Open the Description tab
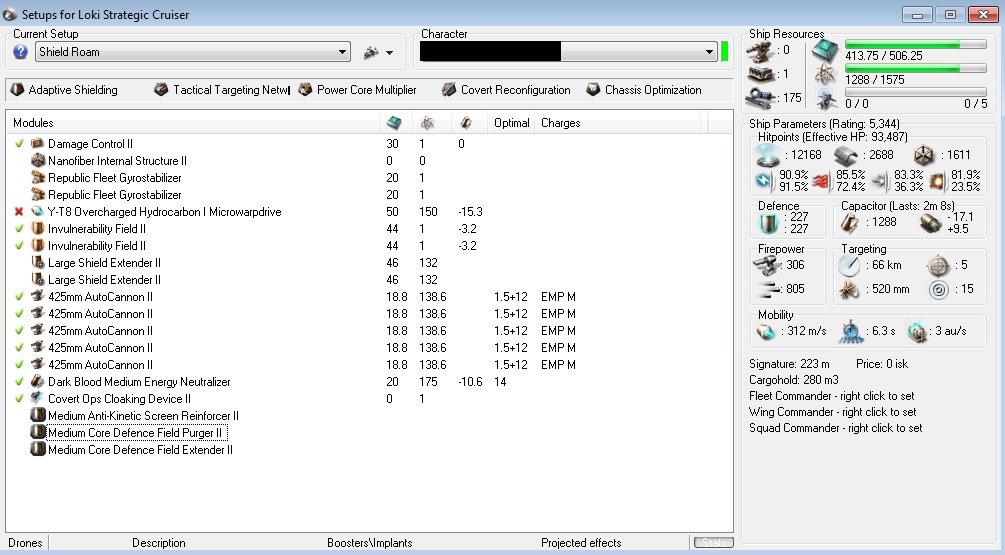 tap(159, 543)
